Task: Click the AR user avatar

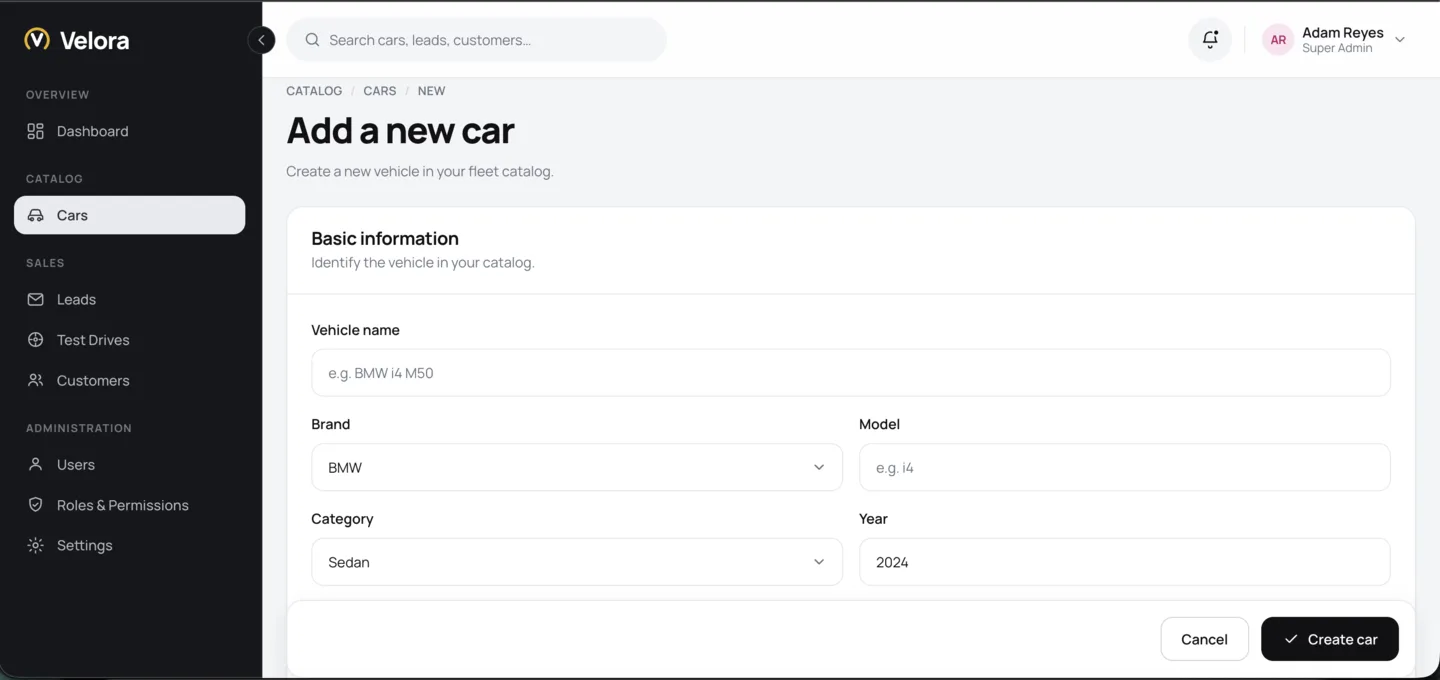Action: coord(1278,40)
